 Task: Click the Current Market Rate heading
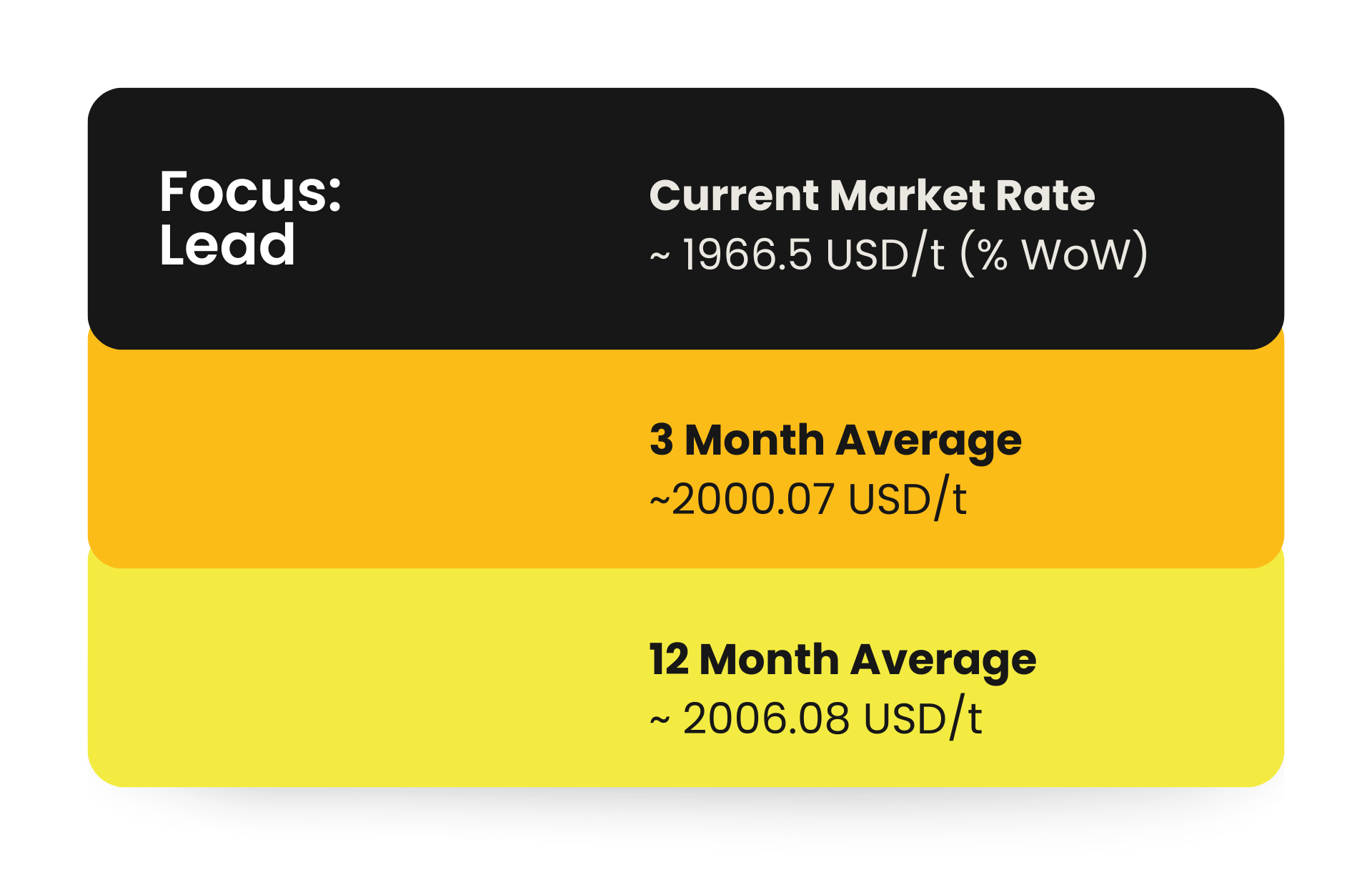pyautogui.click(x=871, y=195)
